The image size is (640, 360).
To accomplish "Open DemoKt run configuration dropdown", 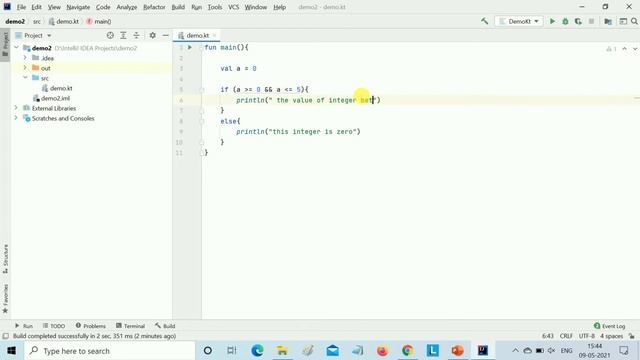I will pos(519,21).
